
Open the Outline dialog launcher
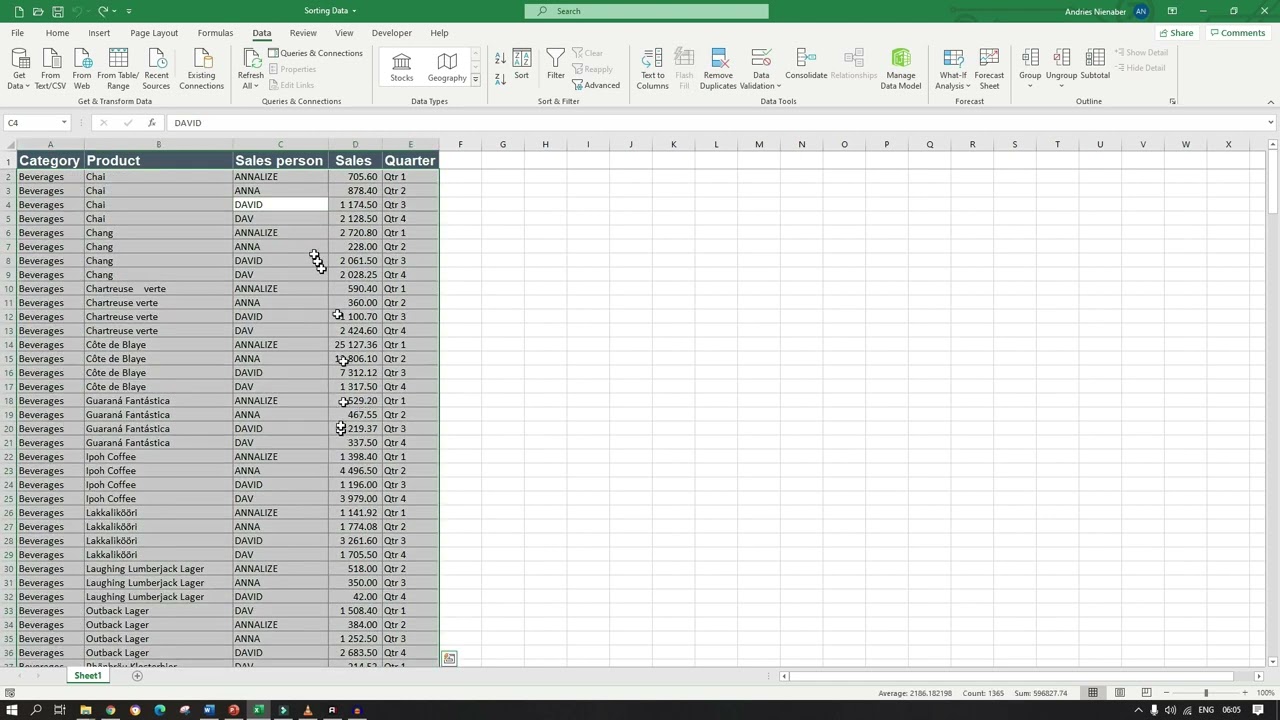click(1172, 101)
